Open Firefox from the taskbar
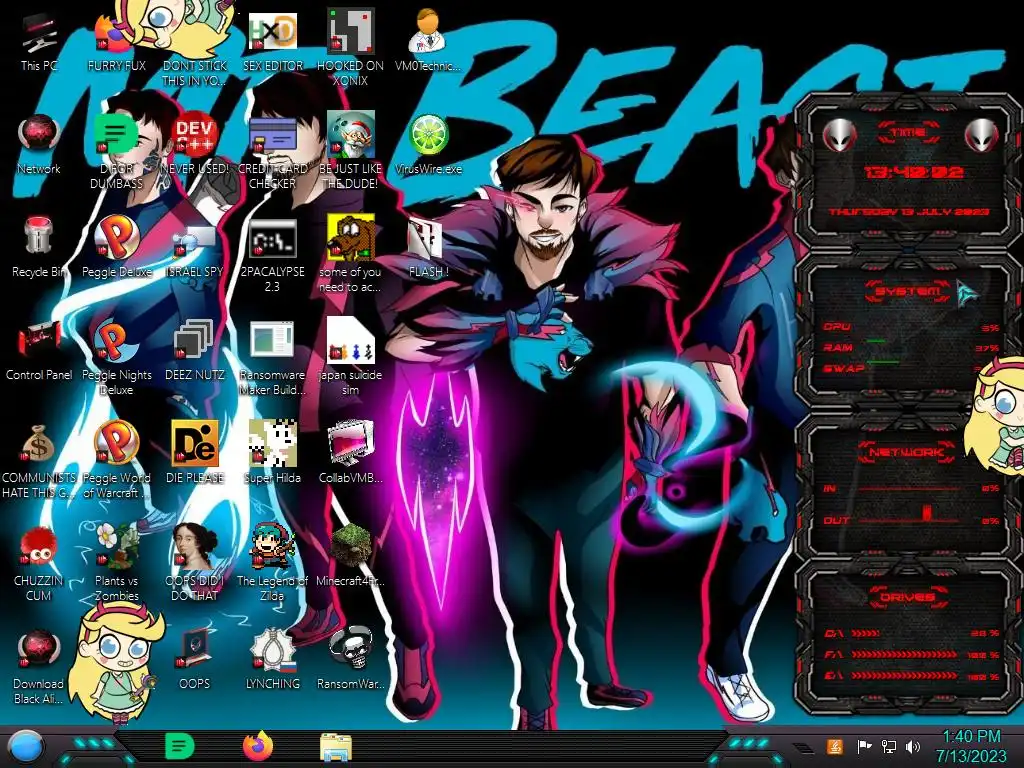Image resolution: width=1024 pixels, height=768 pixels. coord(258,746)
